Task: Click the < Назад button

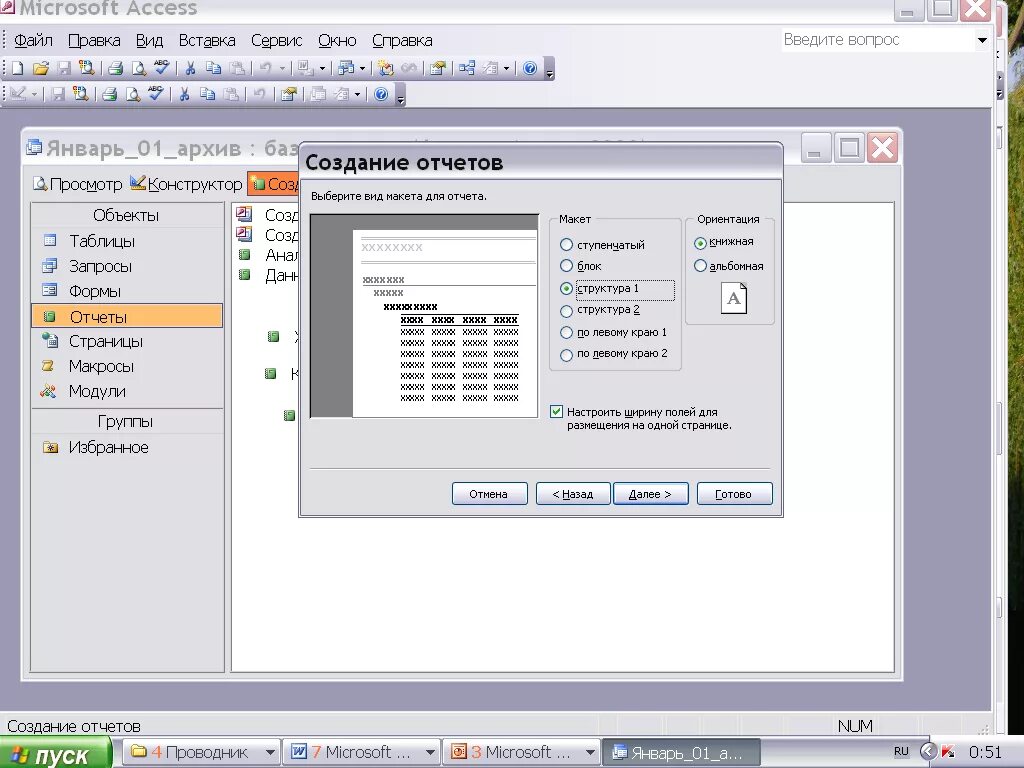Action: (x=573, y=494)
